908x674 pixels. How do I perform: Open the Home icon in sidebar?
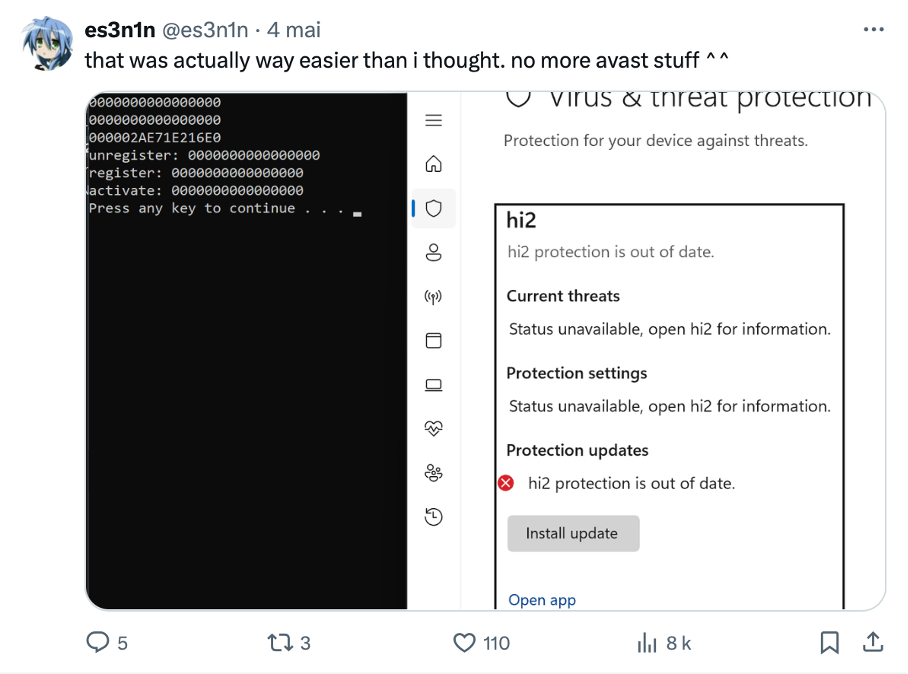433,164
